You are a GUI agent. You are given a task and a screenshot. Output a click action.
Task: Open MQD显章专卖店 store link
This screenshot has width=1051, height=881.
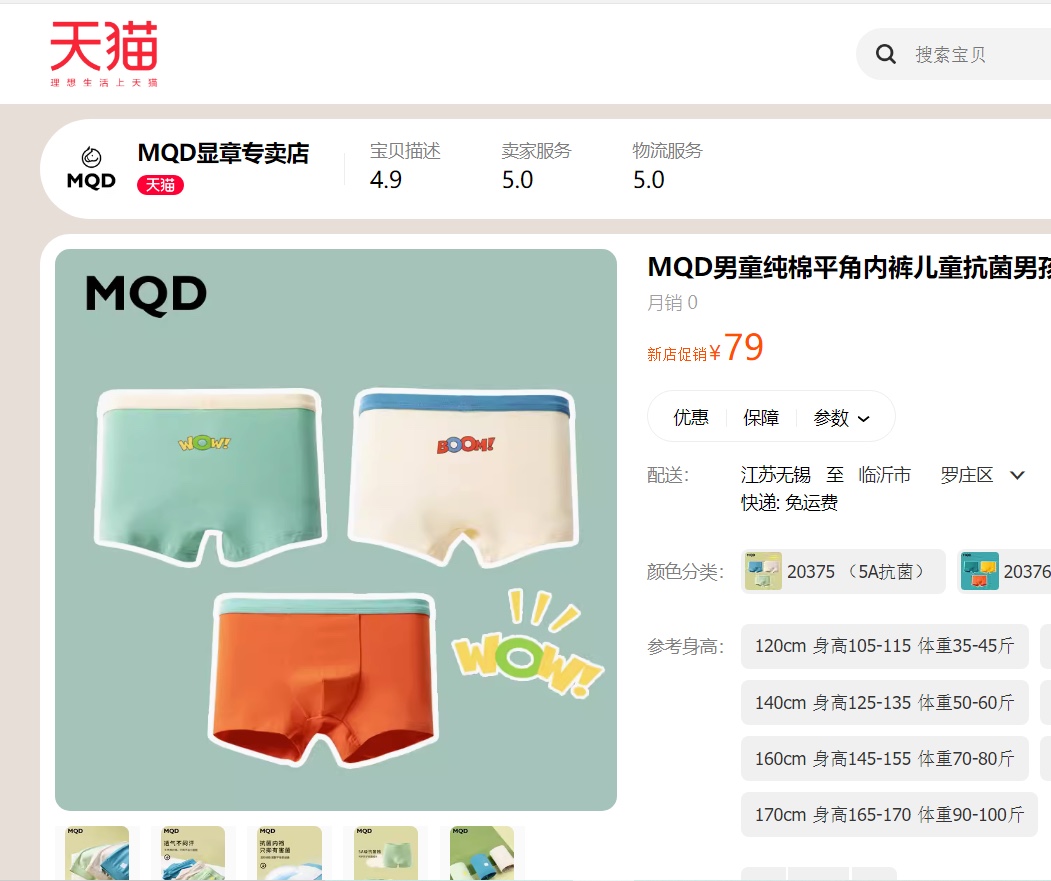pyautogui.click(x=223, y=154)
